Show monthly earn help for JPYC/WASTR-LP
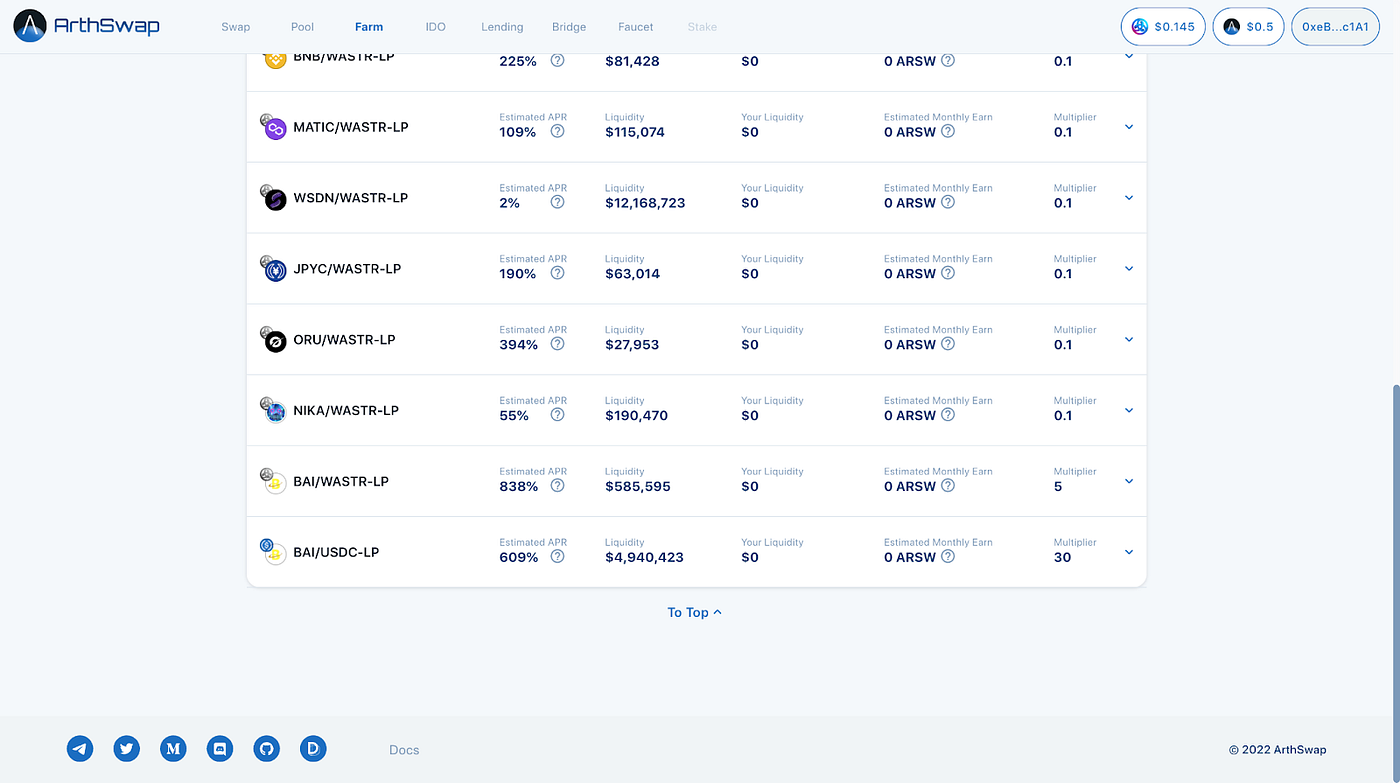 coord(948,273)
